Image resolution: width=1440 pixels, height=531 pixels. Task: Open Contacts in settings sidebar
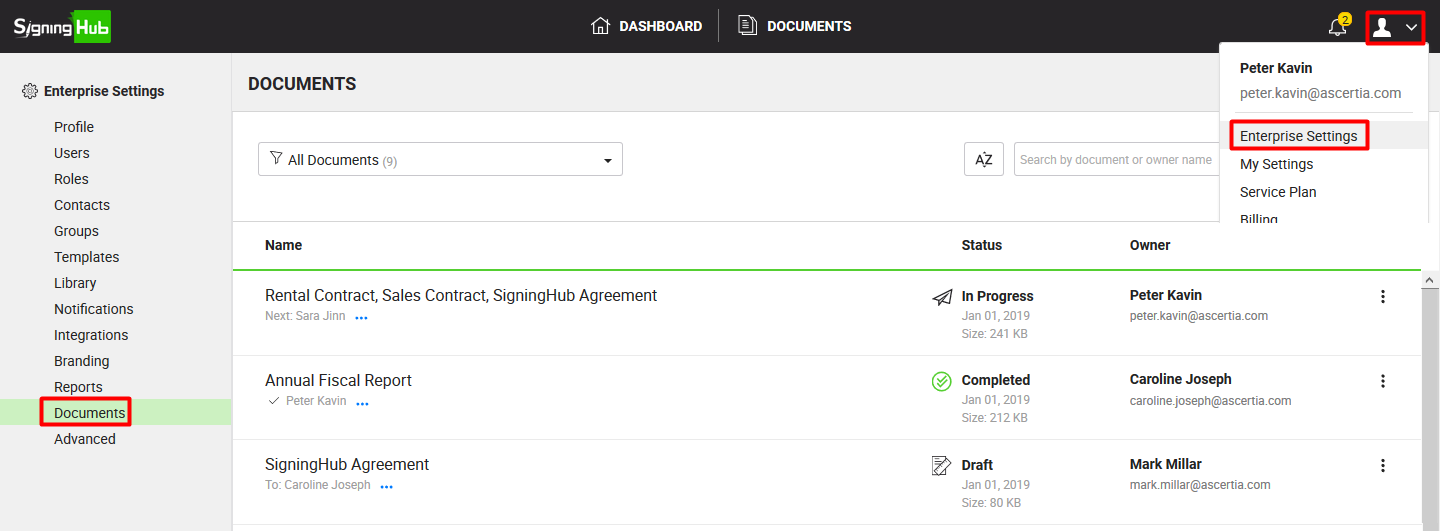(x=82, y=205)
